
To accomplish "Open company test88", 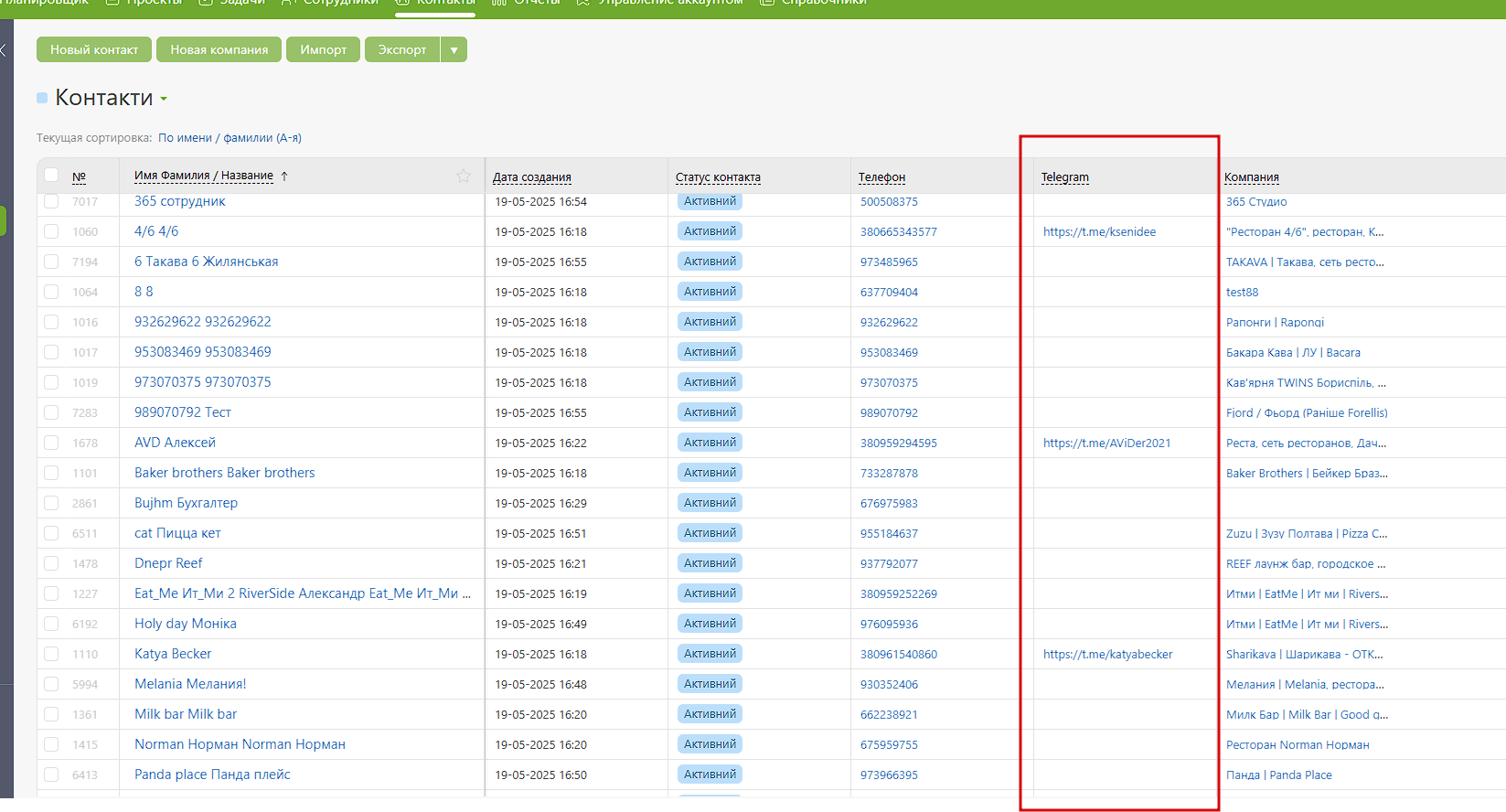I will tap(1243, 293).
